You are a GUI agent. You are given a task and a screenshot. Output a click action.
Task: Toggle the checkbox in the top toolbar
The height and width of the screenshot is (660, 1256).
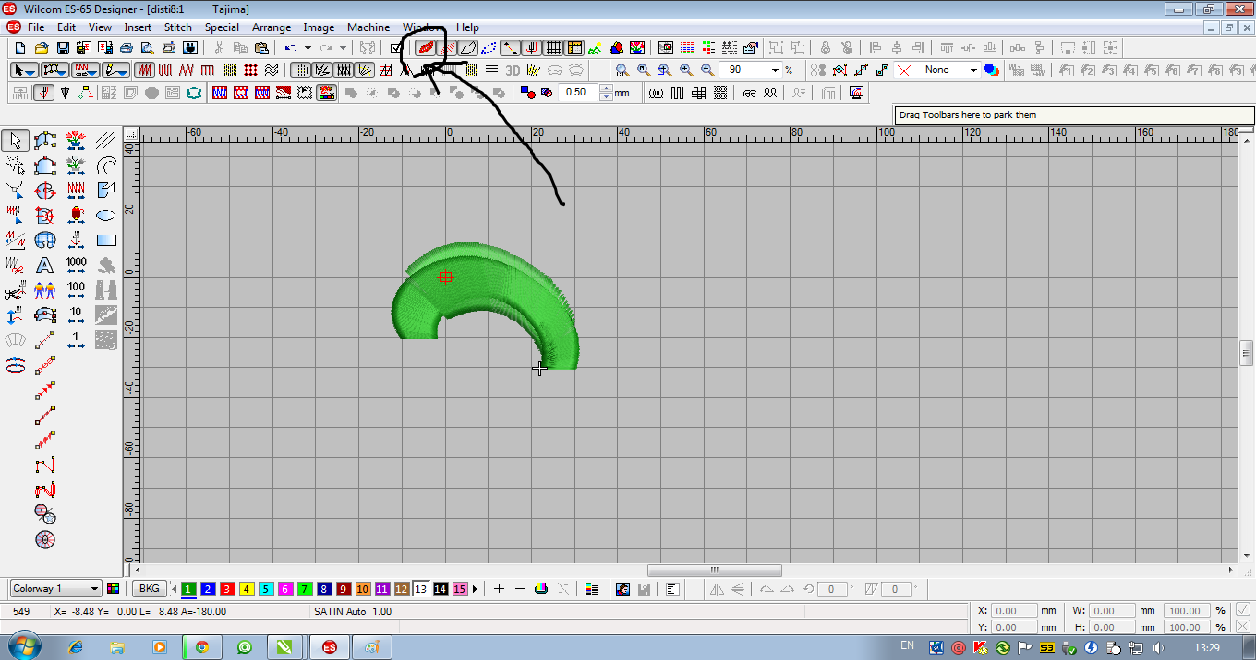[x=397, y=48]
